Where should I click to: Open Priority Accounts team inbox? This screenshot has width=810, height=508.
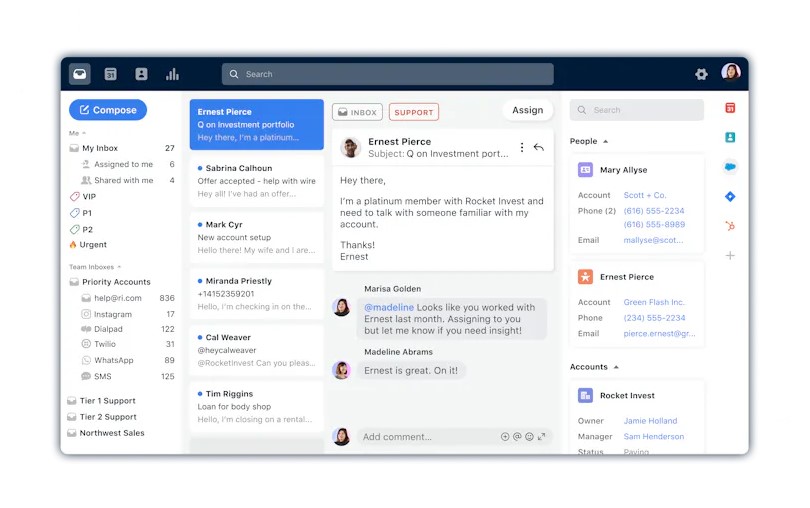tap(110, 282)
